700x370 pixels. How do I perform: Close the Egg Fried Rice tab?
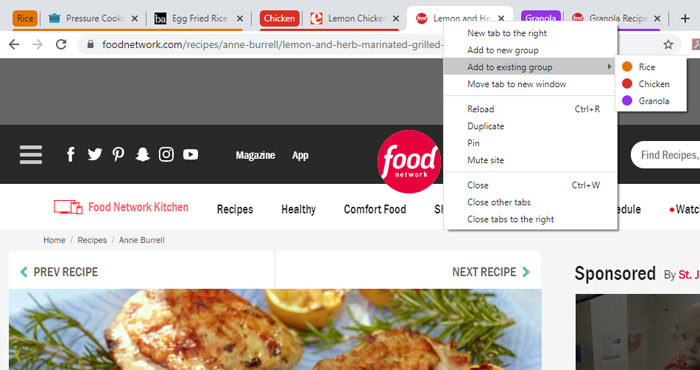(240, 19)
